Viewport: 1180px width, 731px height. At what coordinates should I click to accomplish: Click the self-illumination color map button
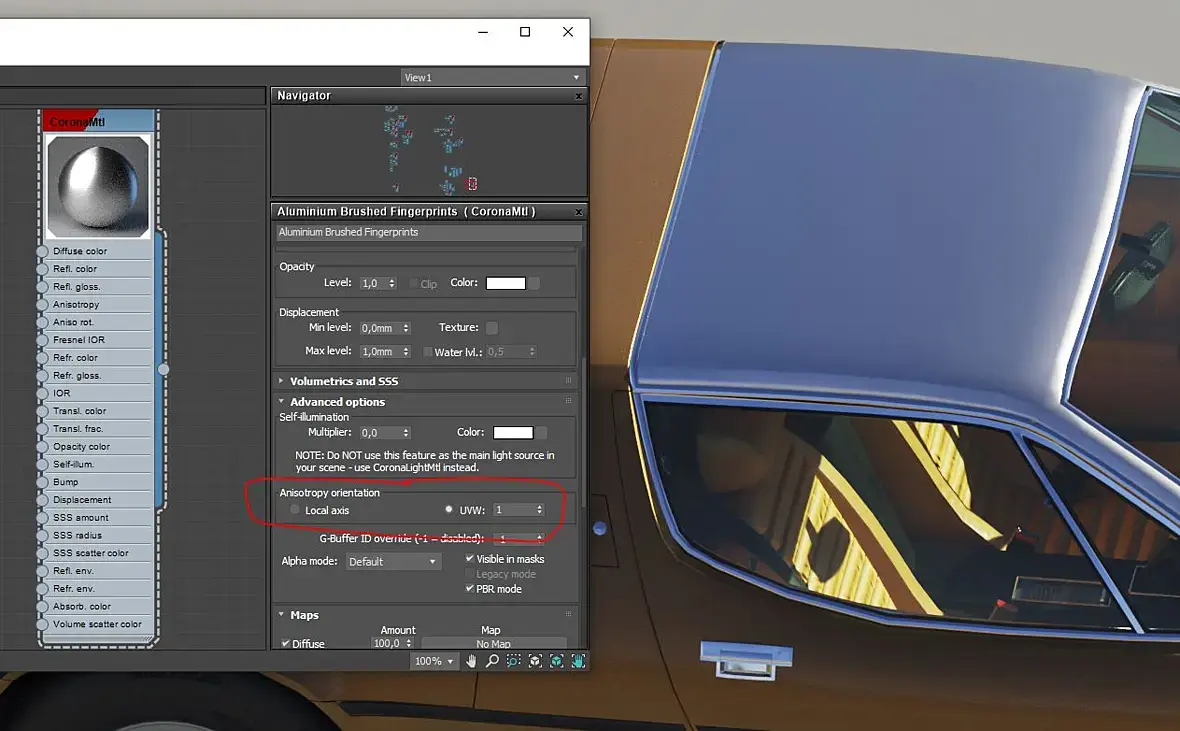[x=542, y=433]
